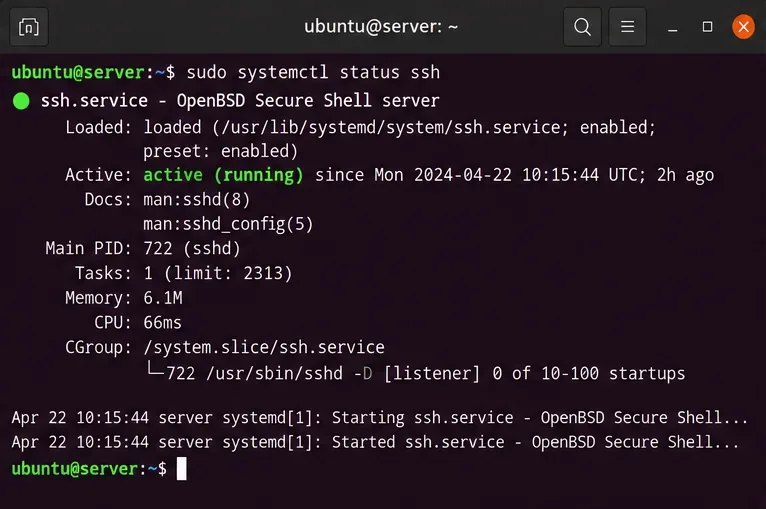Click 'man:sshd(8)' docs entry
The image size is (766, 509).
pyautogui.click(x=196, y=200)
